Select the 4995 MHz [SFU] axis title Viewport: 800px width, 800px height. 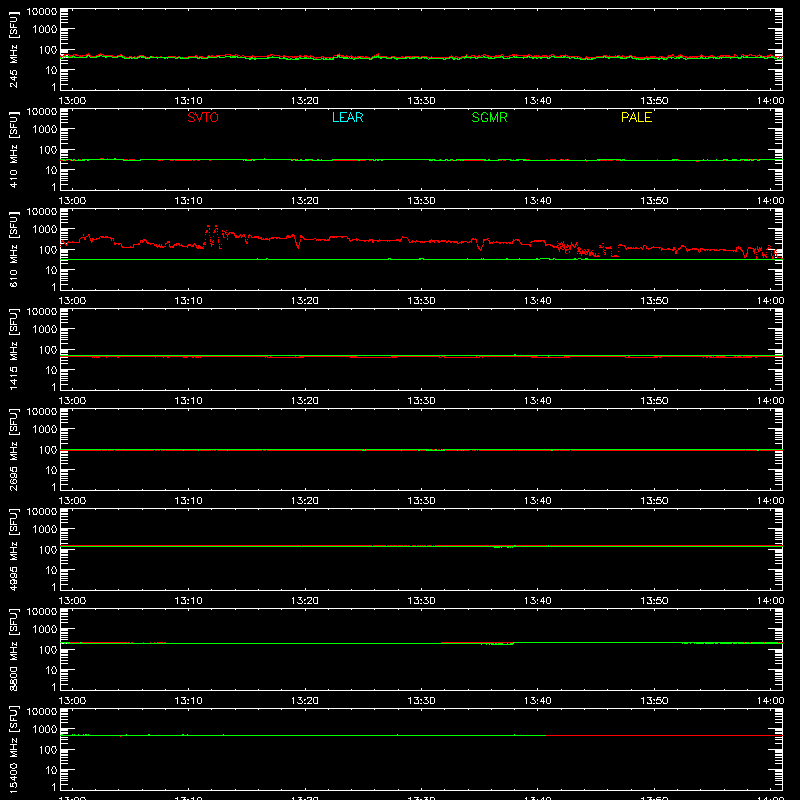(14, 550)
